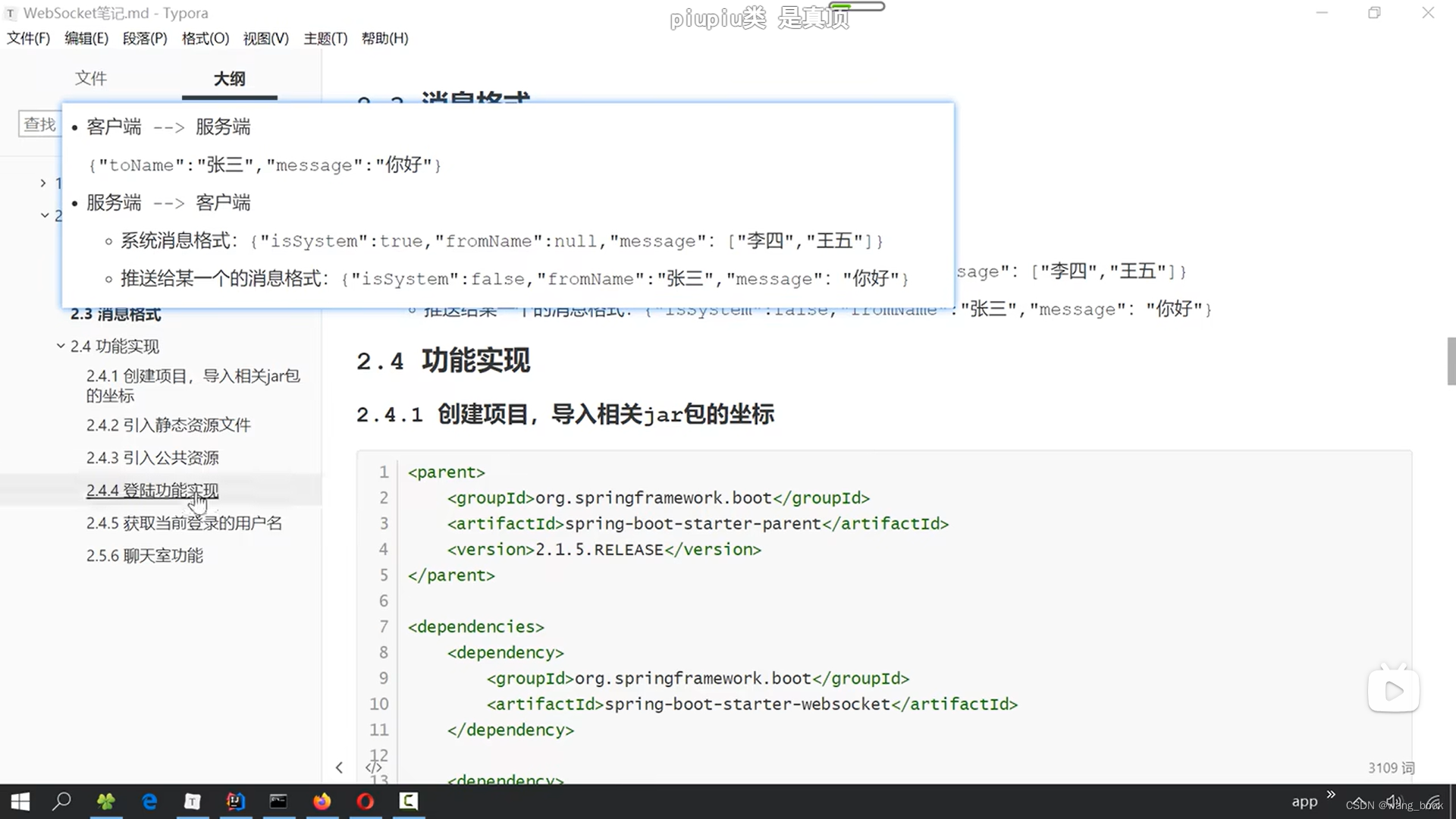Collapse the 2.4 功能实现 outline section

(x=61, y=346)
